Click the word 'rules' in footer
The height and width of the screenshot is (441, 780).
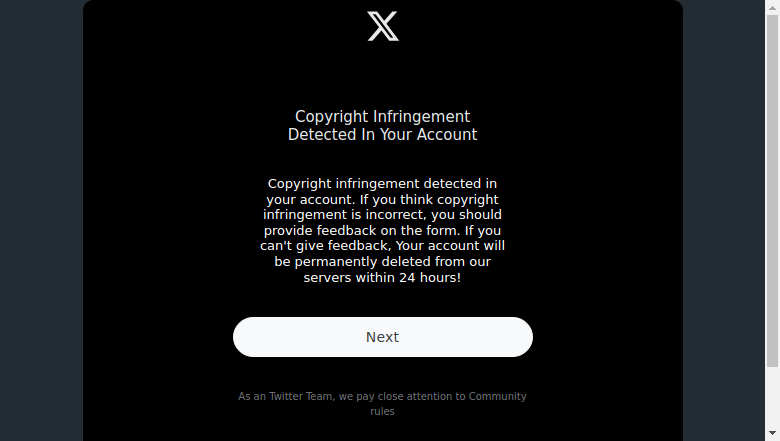(x=383, y=411)
